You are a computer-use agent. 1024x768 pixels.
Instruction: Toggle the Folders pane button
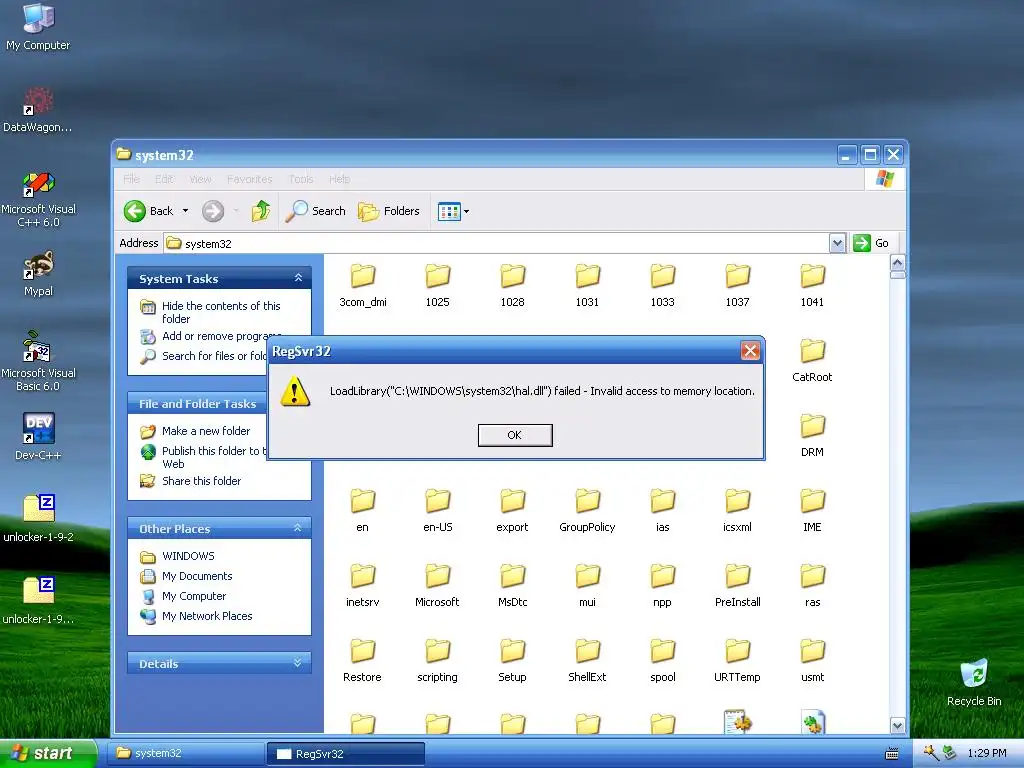pos(389,211)
